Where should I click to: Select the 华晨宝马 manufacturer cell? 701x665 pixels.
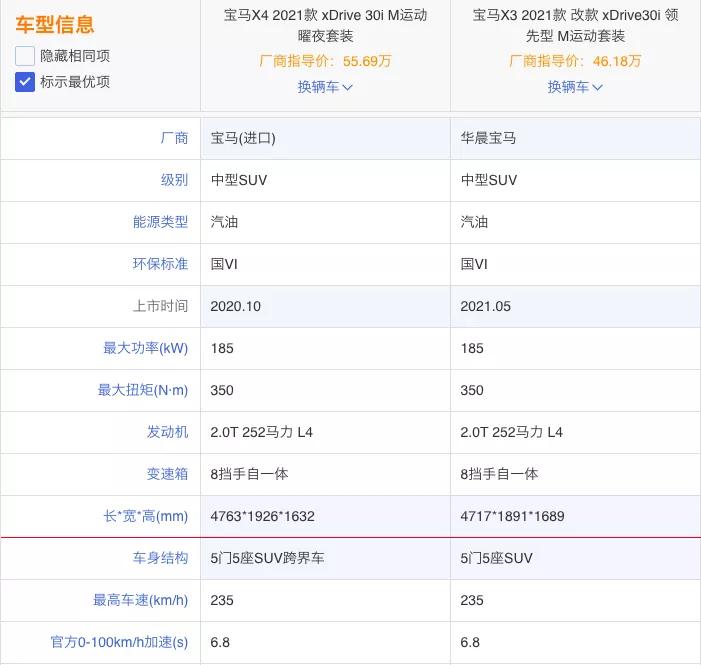(x=576, y=138)
